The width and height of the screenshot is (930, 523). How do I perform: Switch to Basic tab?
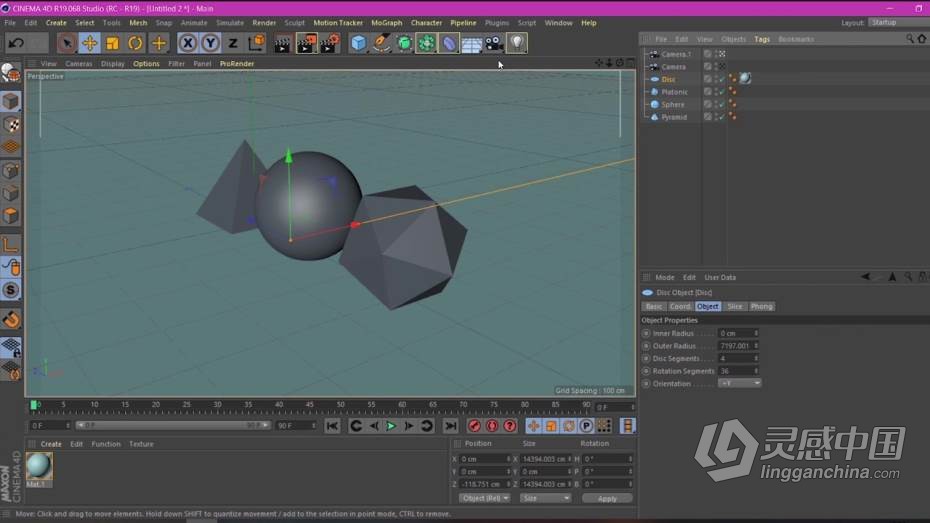click(654, 307)
